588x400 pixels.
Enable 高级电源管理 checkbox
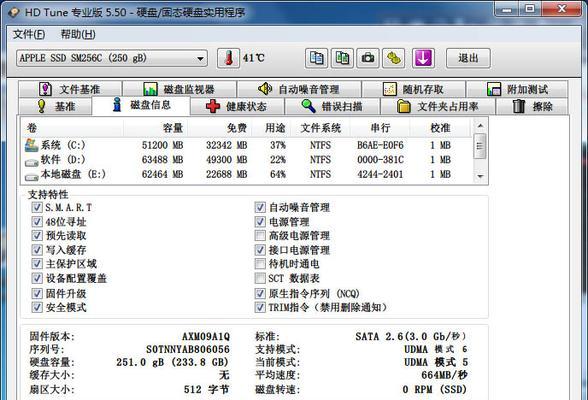pos(260,235)
